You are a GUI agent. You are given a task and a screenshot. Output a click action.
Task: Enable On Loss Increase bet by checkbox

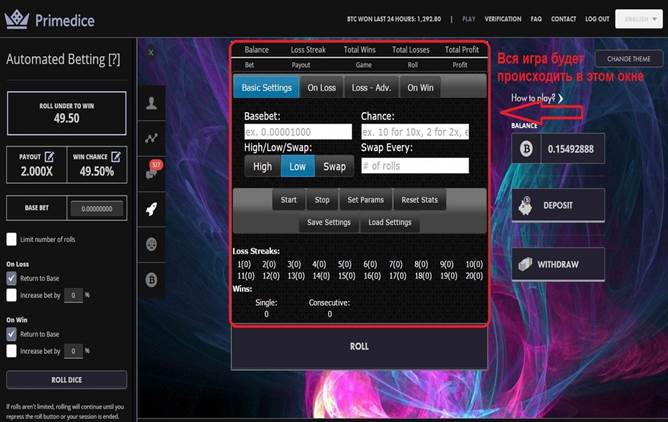pyautogui.click(x=12, y=295)
